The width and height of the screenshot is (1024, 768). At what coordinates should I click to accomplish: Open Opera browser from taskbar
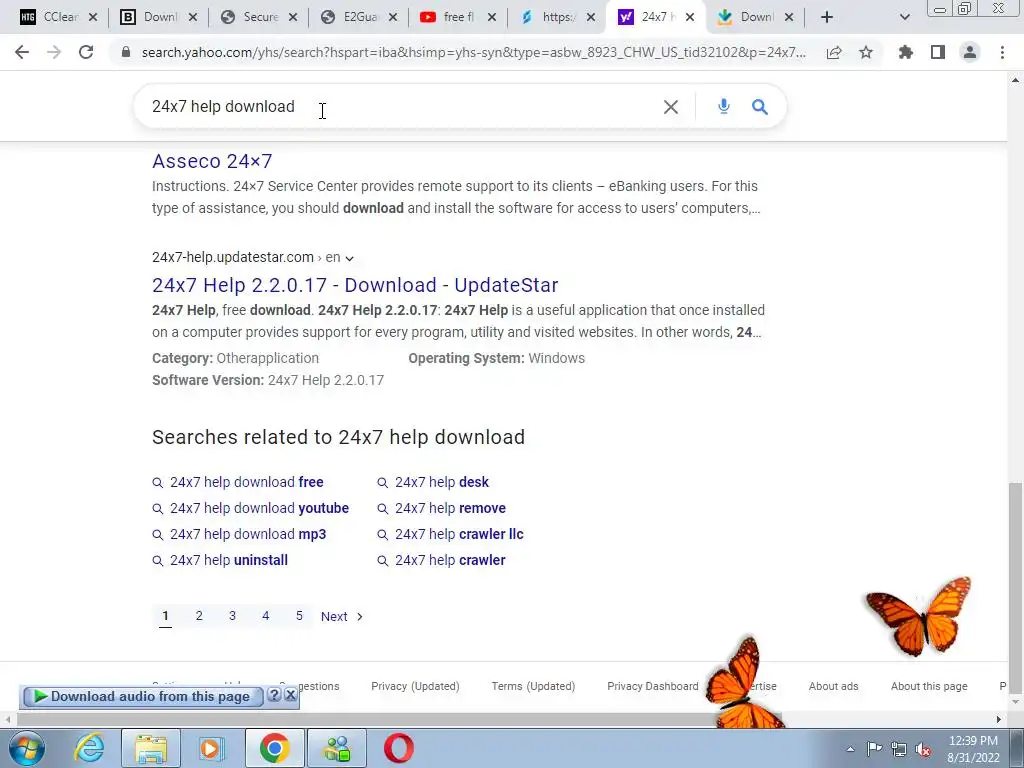(x=398, y=748)
